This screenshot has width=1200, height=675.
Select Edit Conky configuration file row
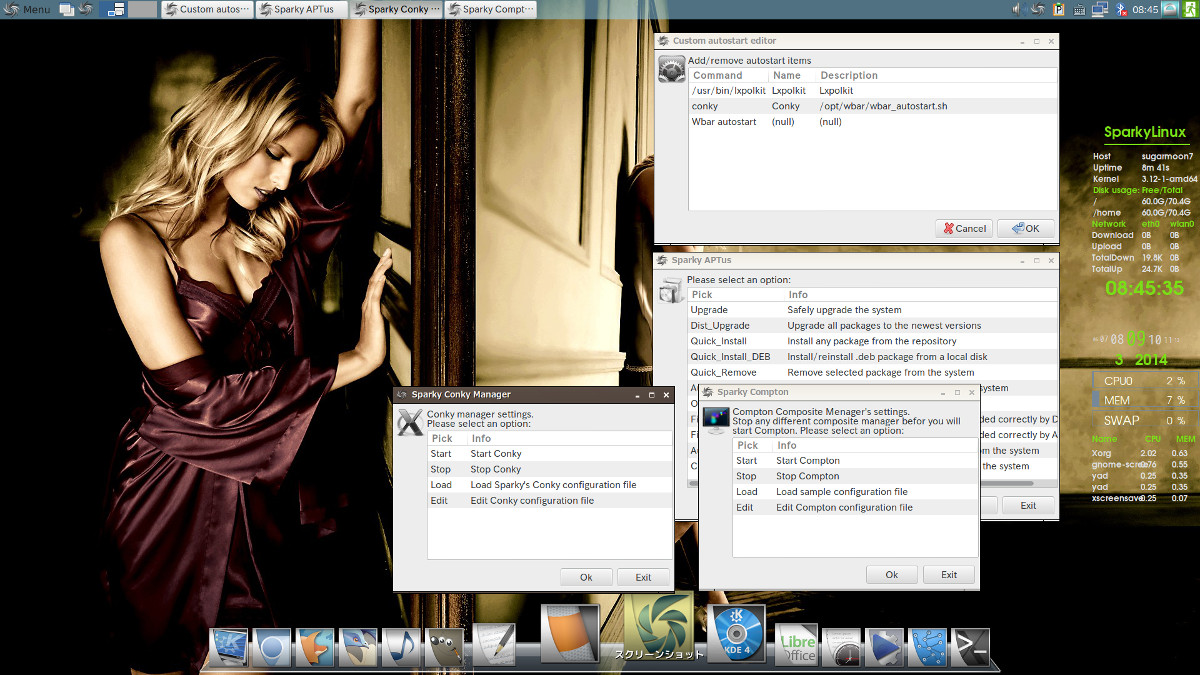pyautogui.click(x=550, y=501)
